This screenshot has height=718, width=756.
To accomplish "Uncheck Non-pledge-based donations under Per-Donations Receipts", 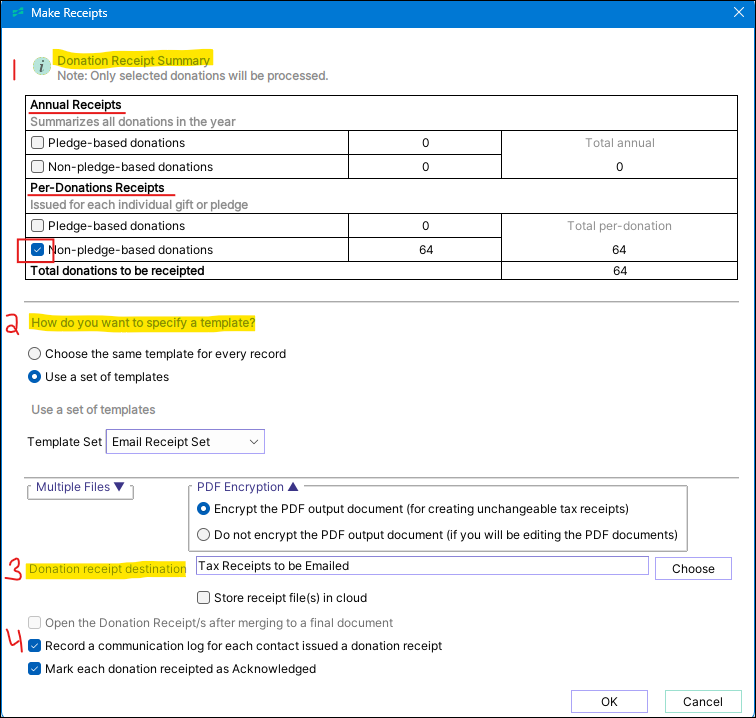I will tap(38, 250).
